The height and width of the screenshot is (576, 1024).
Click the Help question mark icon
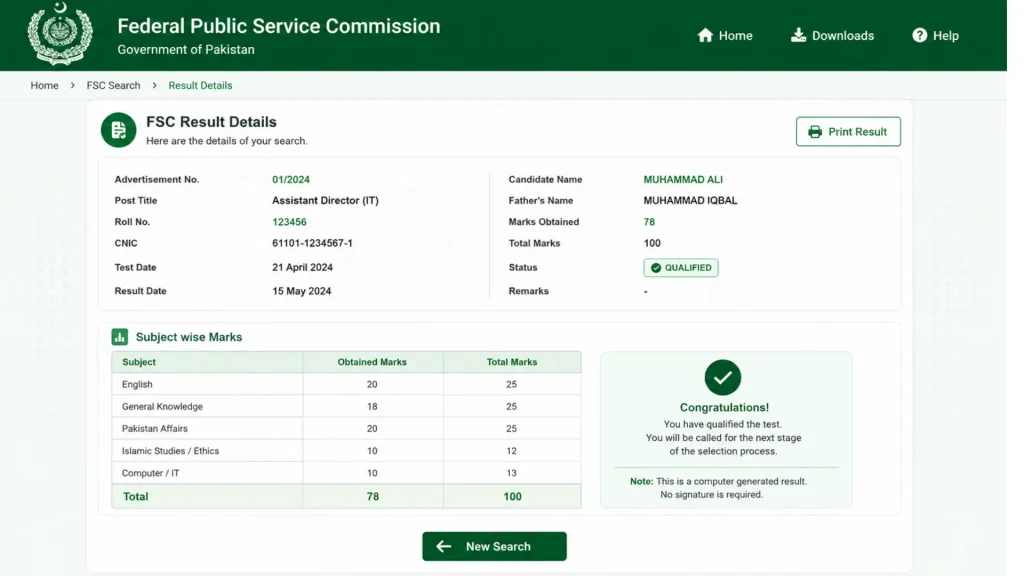(x=920, y=35)
